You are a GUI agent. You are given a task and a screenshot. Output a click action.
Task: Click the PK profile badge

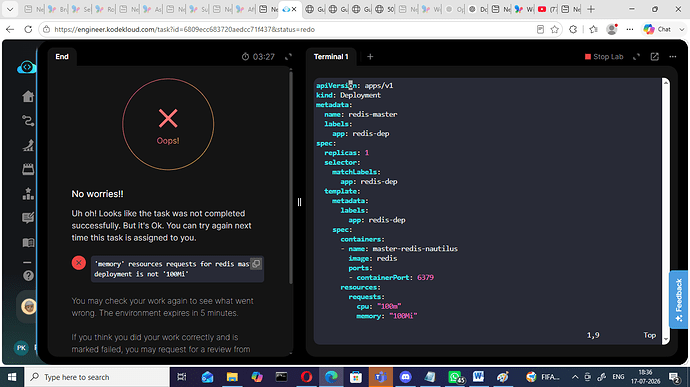[x=21, y=348]
